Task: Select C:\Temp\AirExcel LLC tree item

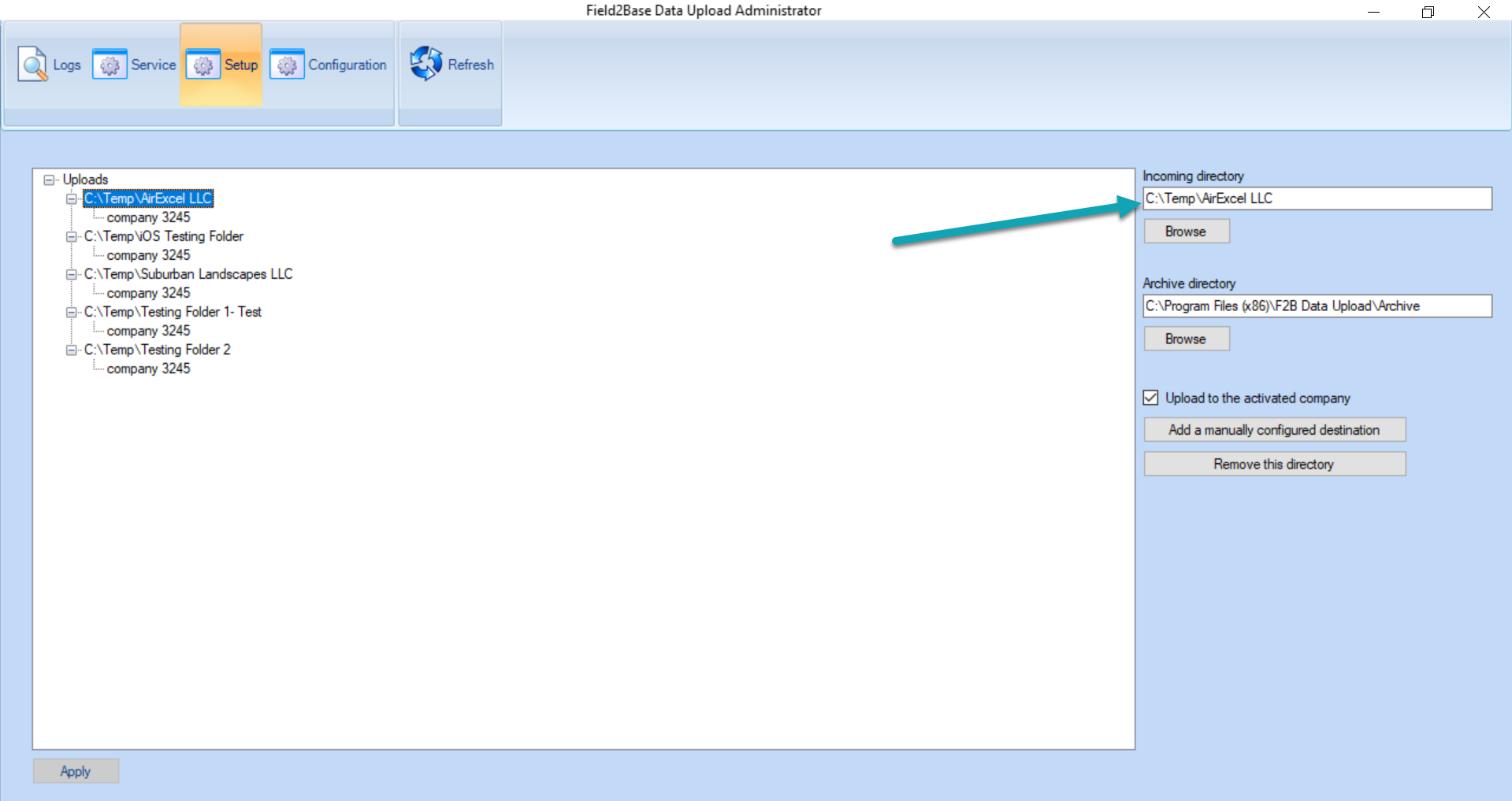Action: [x=148, y=198]
